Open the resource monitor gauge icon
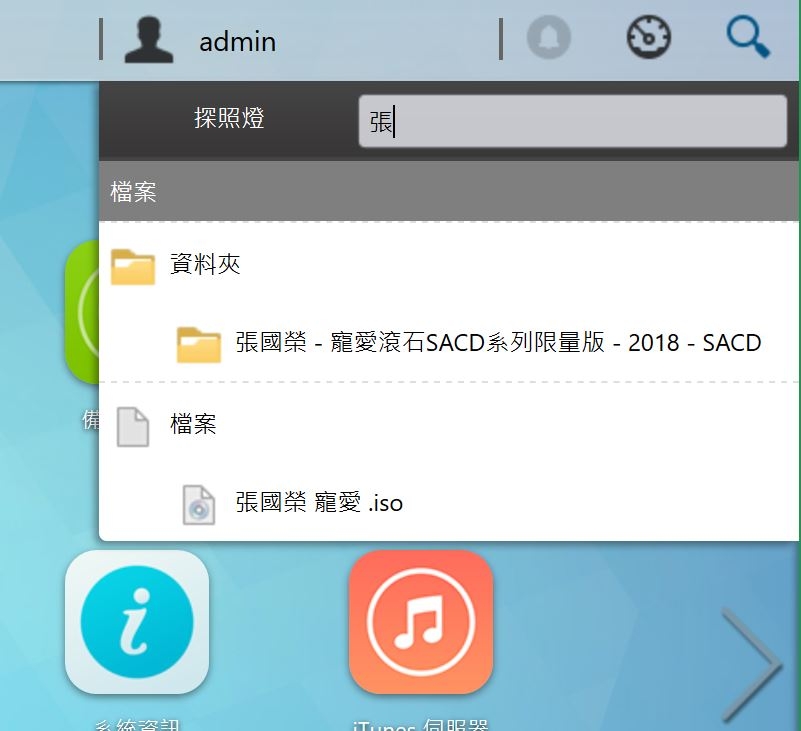 (x=649, y=37)
